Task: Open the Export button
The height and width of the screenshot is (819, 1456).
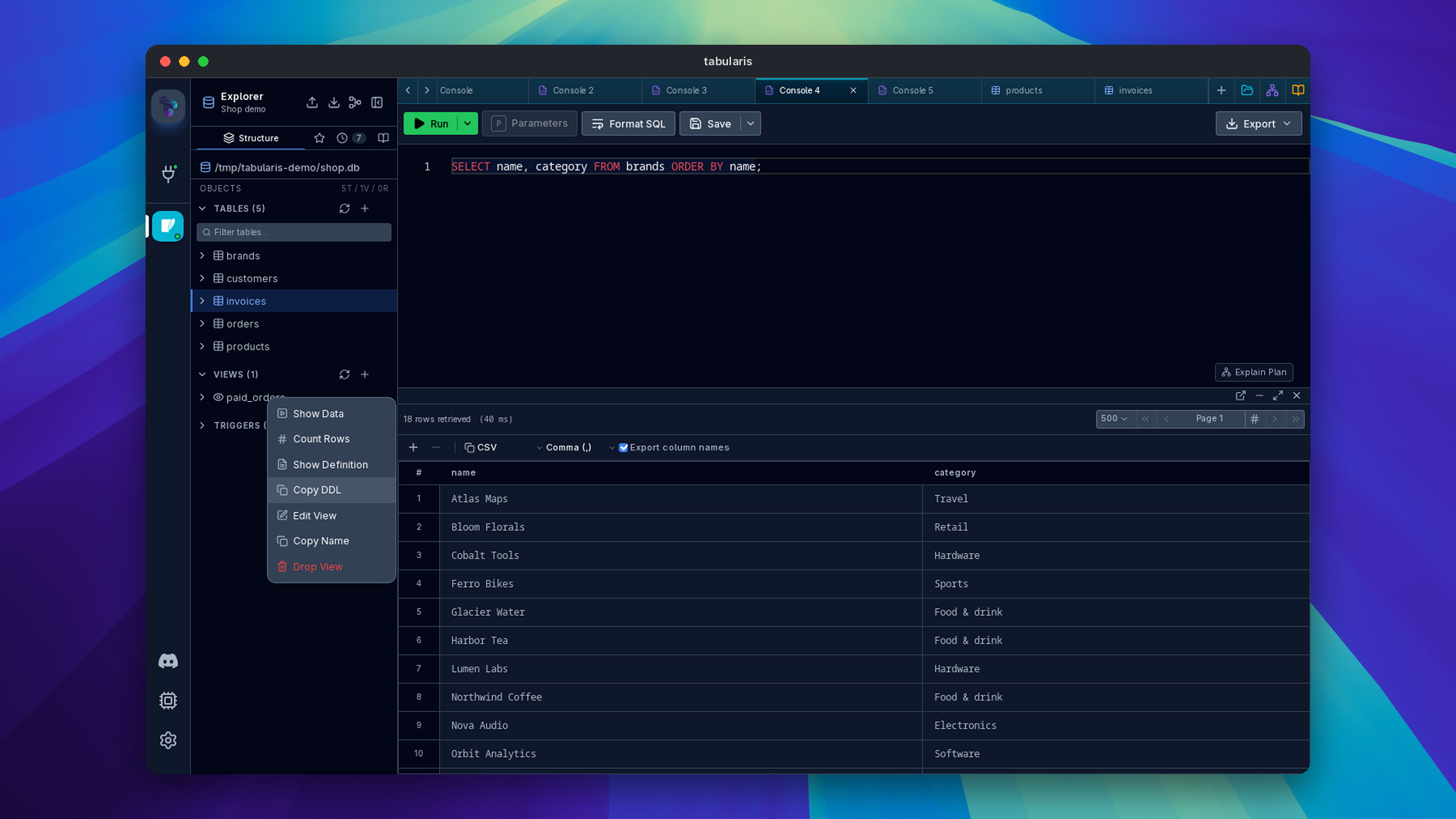Action: coord(1258,124)
